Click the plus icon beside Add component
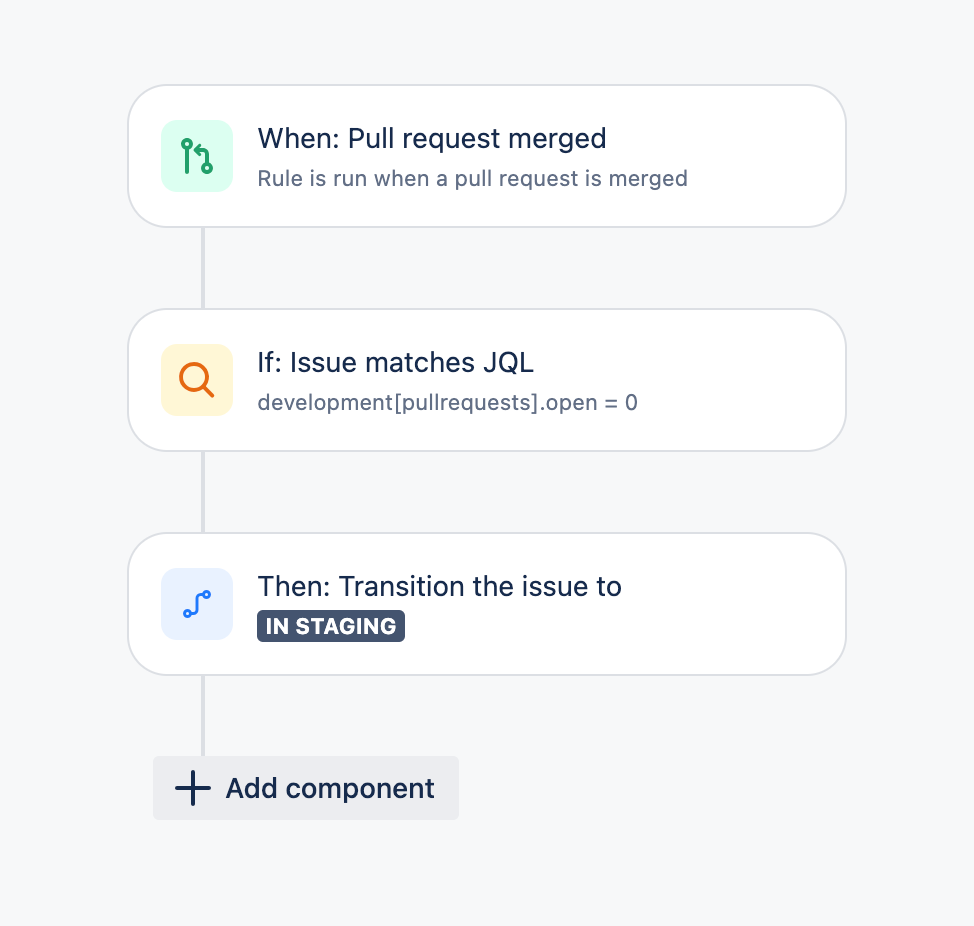974x926 pixels. click(x=193, y=788)
